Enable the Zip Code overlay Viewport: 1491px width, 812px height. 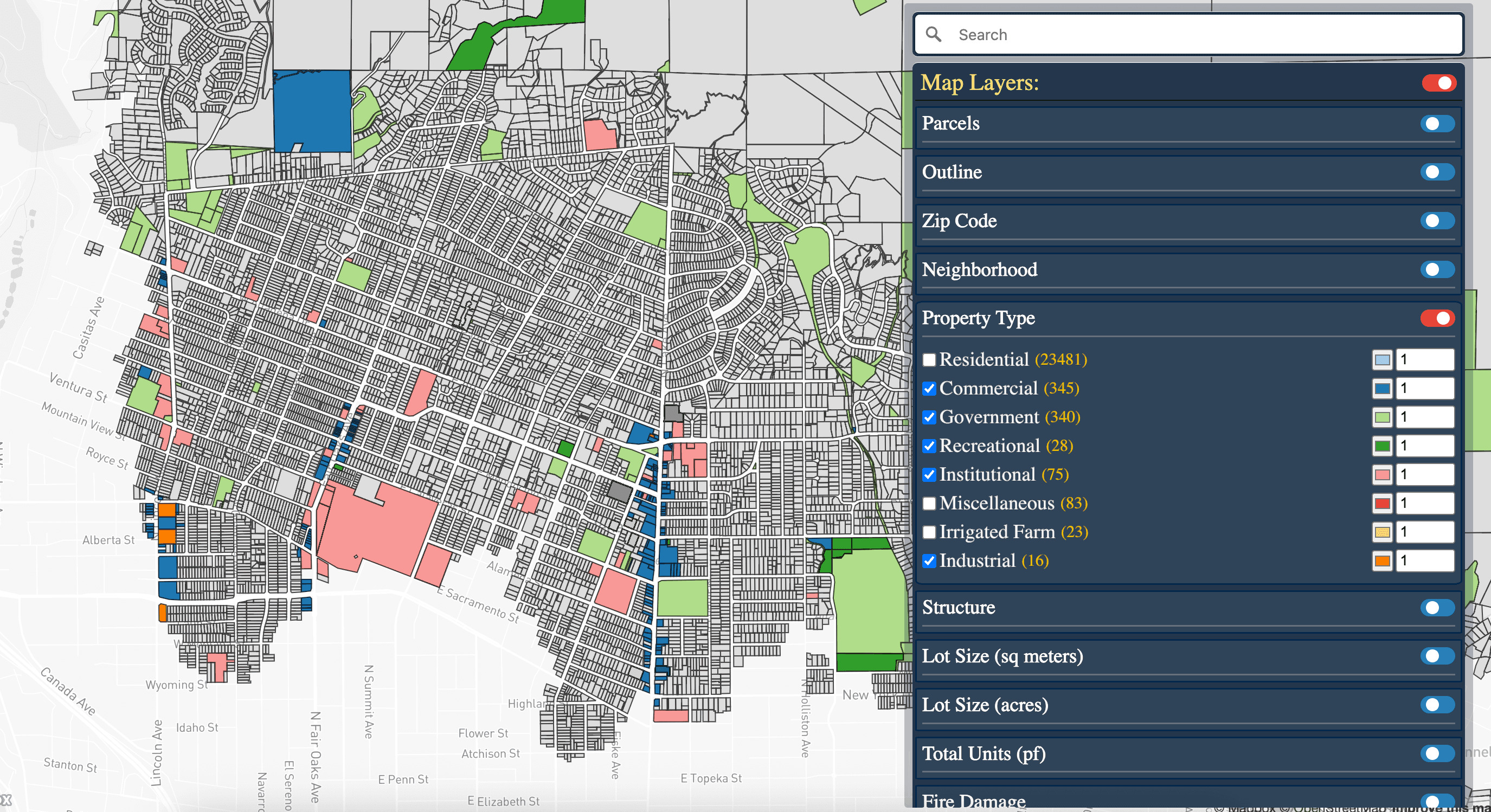1437,221
